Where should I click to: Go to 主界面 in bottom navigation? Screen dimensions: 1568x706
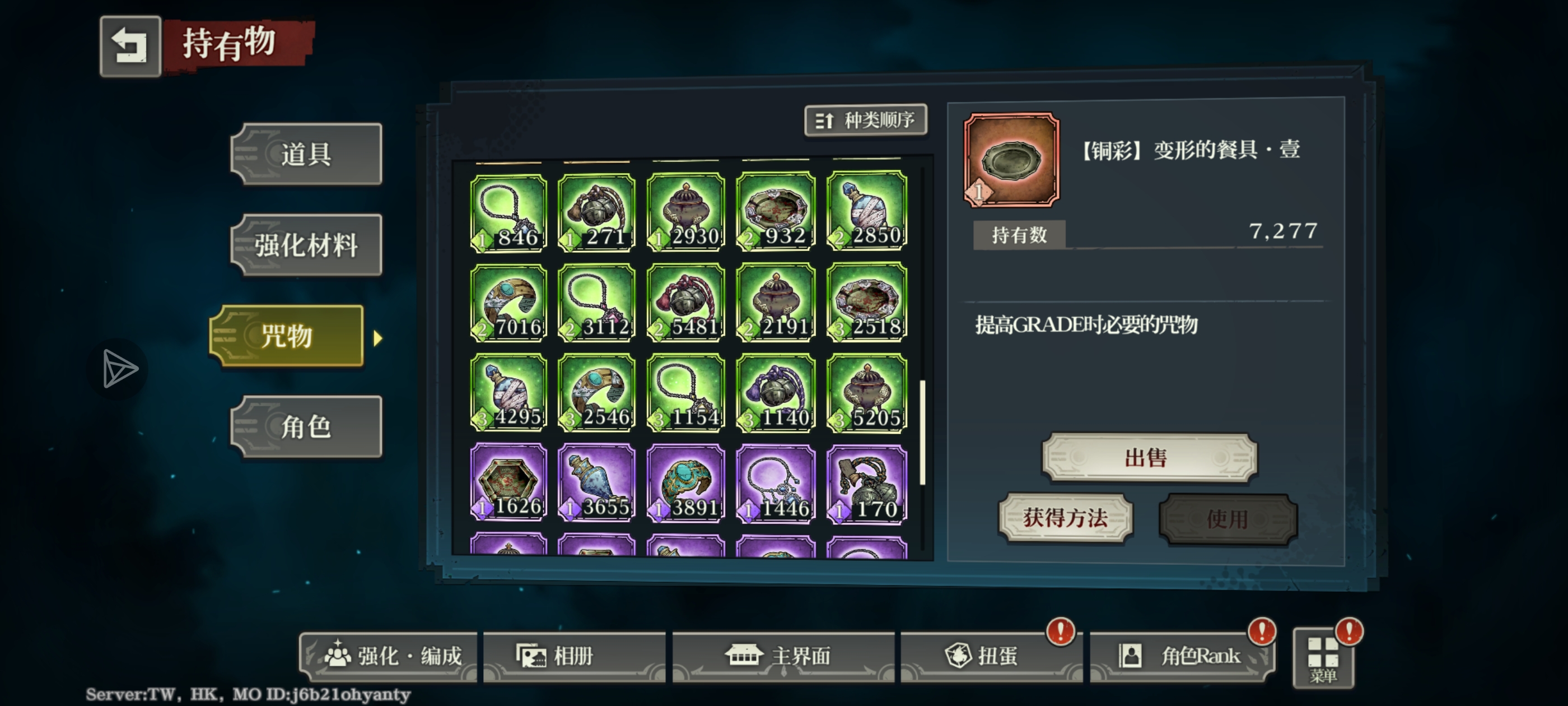(x=783, y=656)
